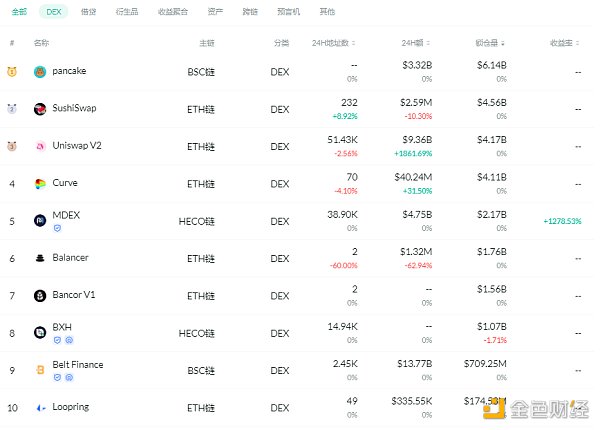Click the silver rank-2 medal beside SushiSwap
600x430 pixels.
coord(12,109)
